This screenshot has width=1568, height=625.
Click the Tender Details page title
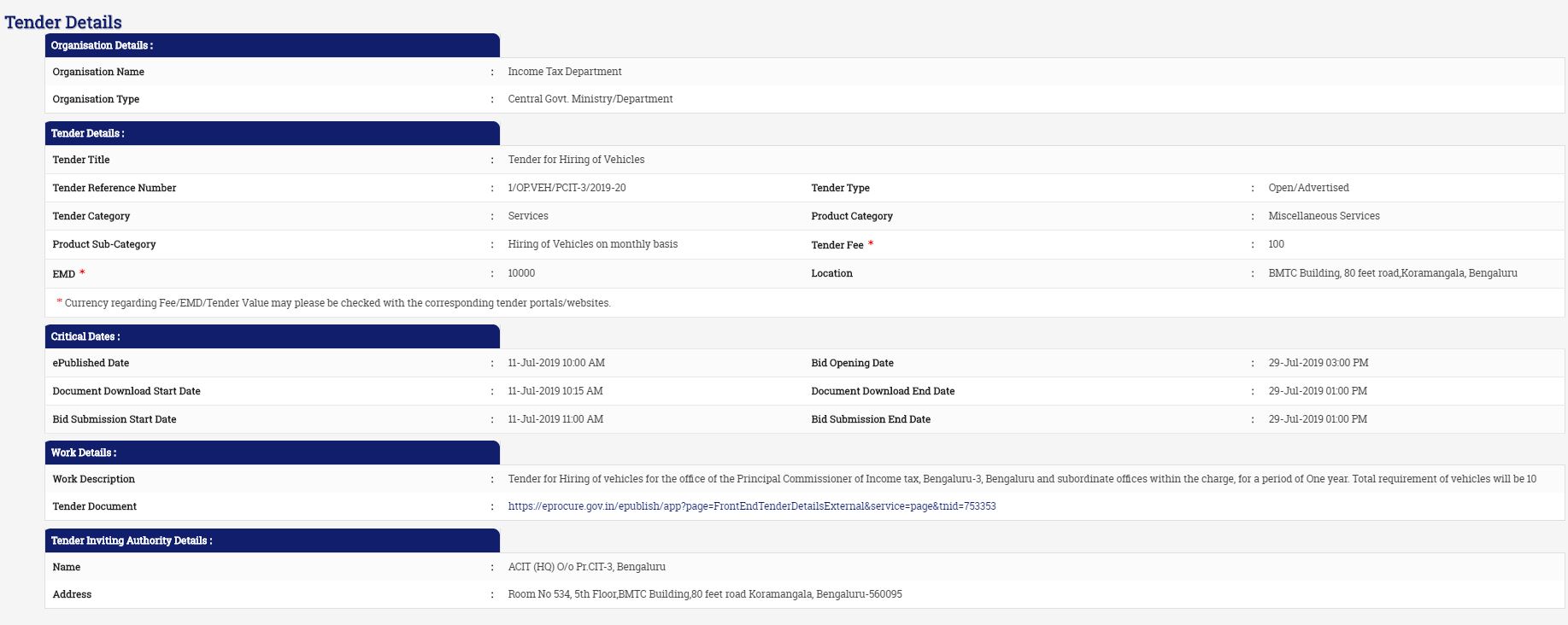point(63,22)
